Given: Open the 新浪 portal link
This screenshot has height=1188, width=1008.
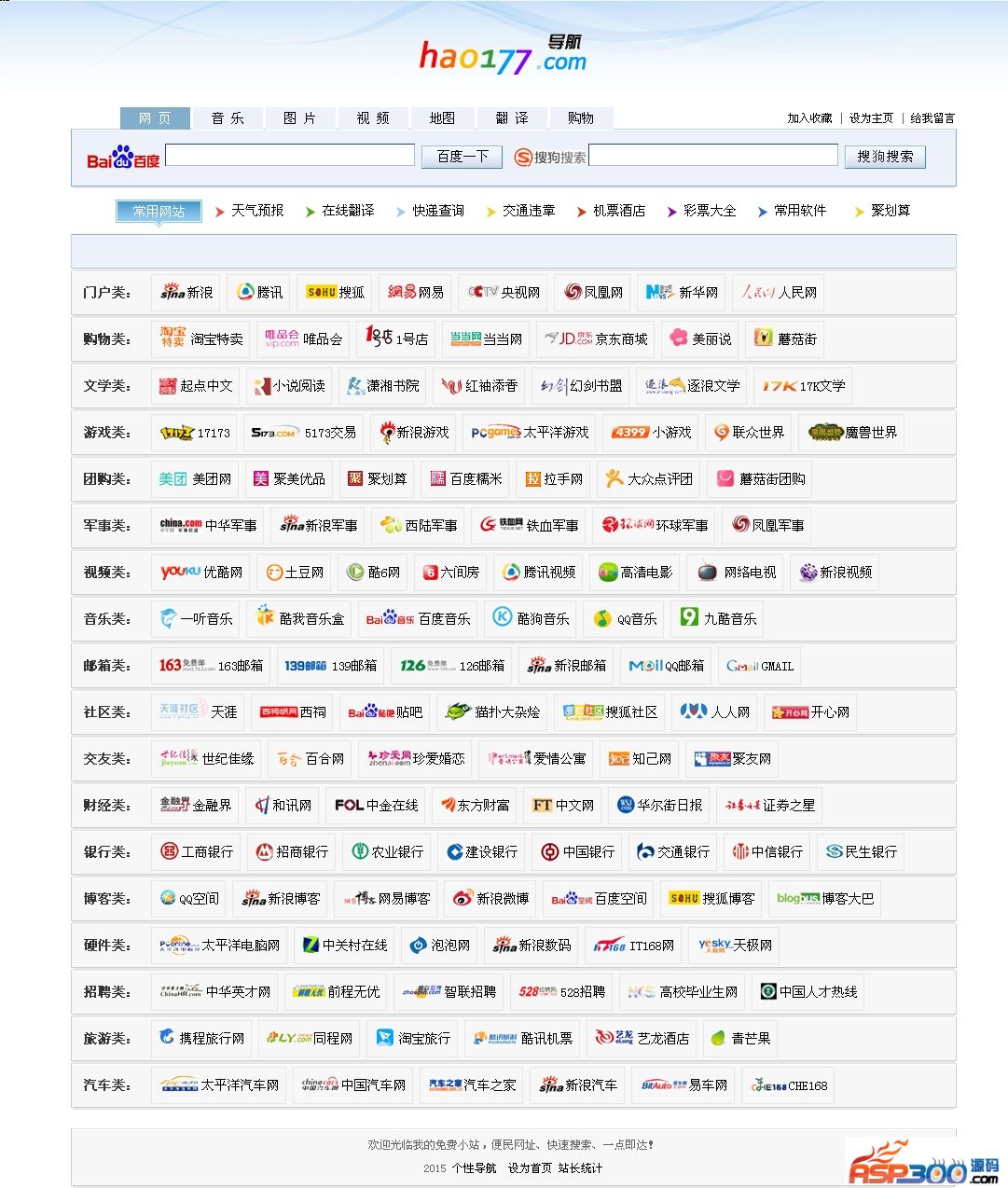Looking at the screenshot, I should tap(186, 292).
